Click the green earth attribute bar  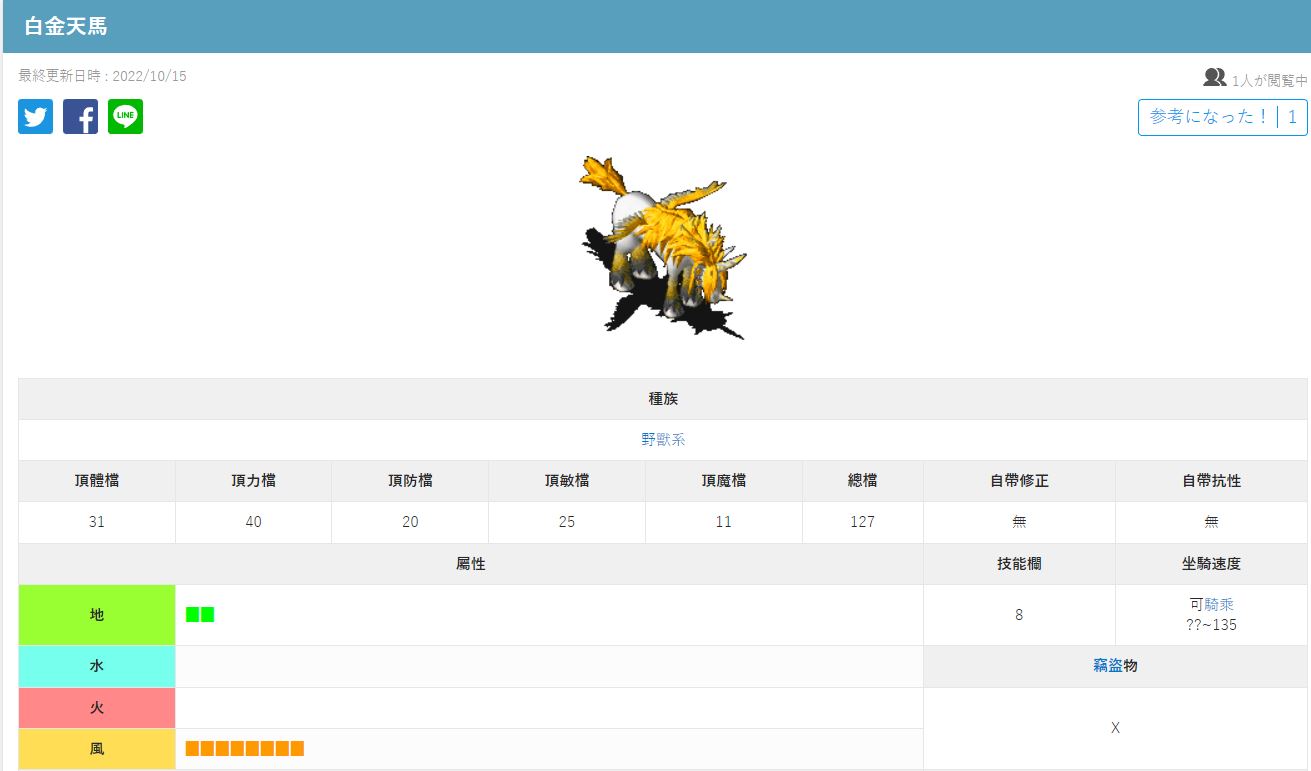(x=200, y=615)
